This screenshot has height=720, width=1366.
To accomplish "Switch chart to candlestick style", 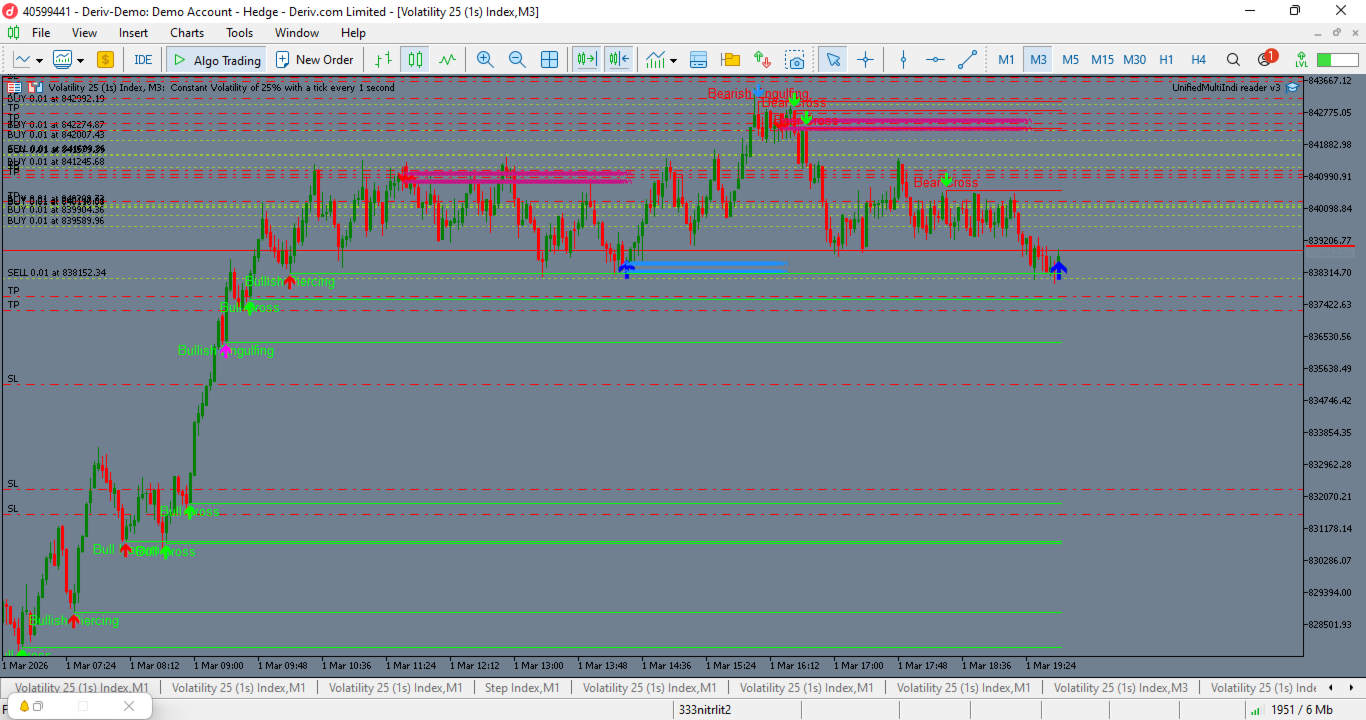I will [415, 60].
